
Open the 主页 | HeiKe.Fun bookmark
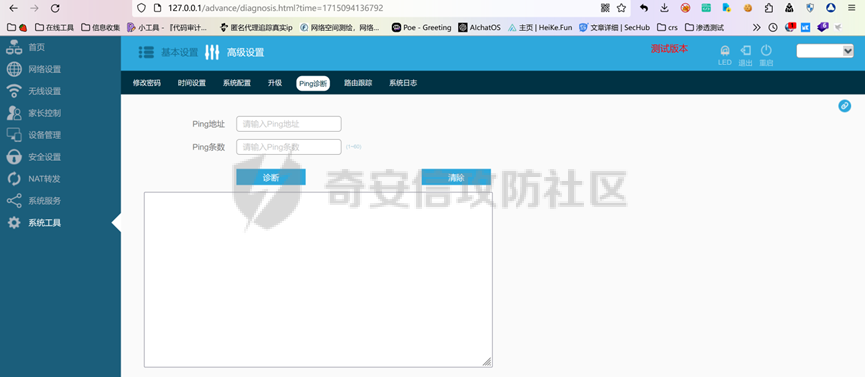(540, 27)
